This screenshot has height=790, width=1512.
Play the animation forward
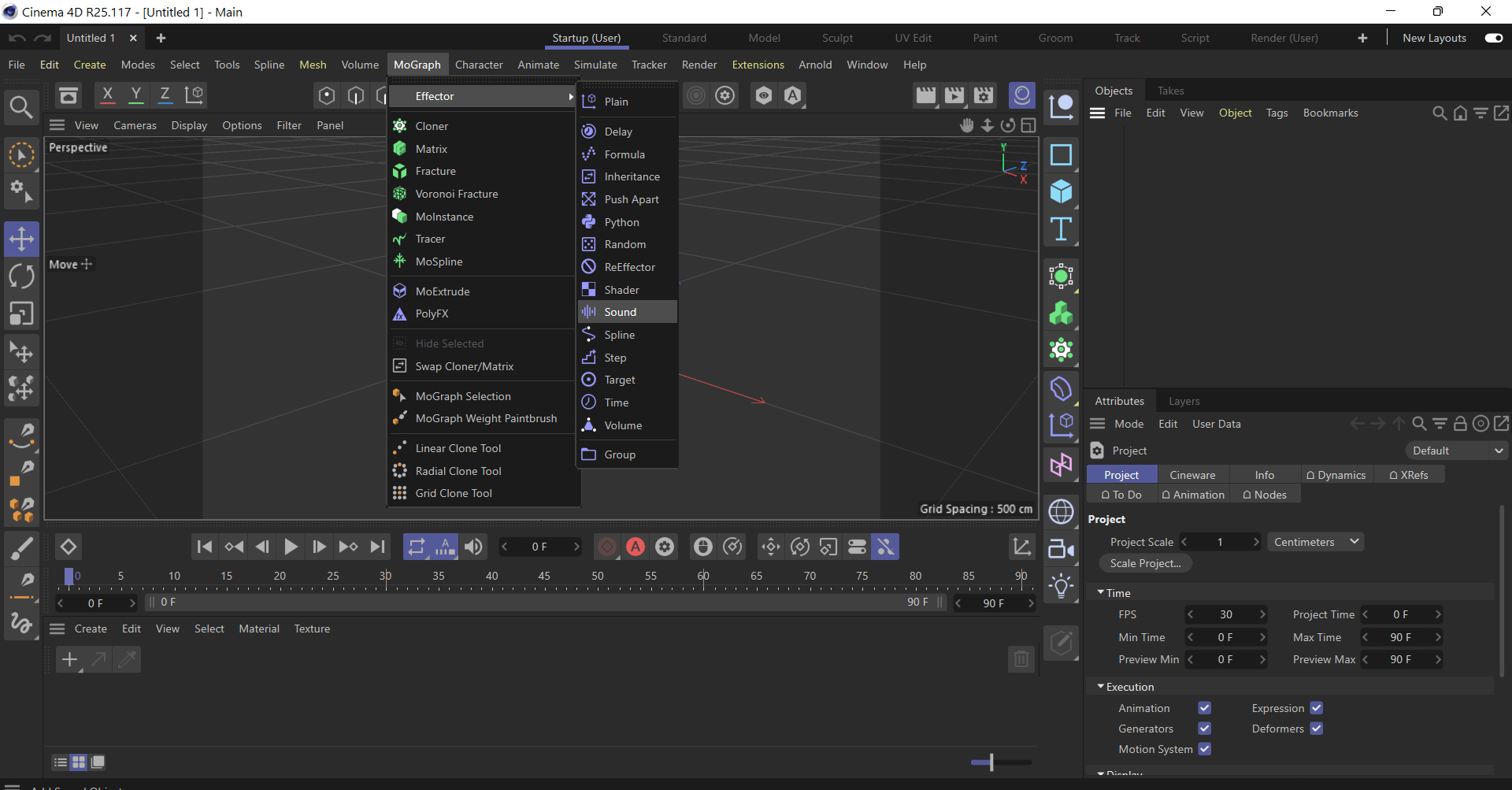291,547
